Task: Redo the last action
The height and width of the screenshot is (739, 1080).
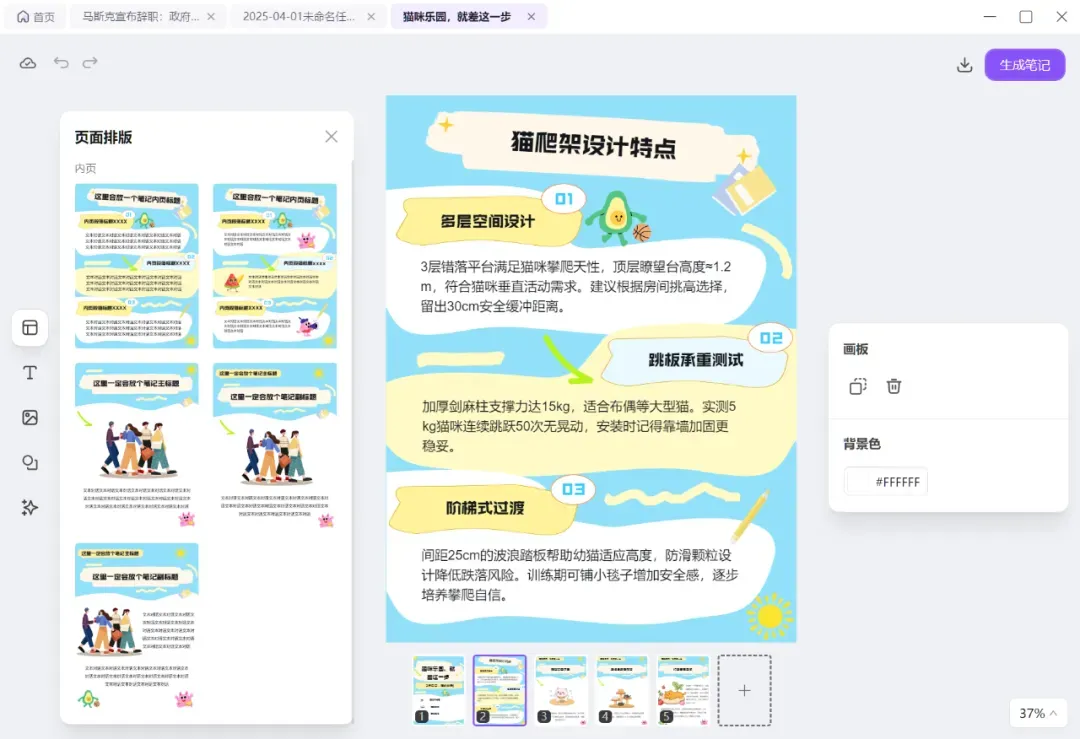Action: coord(90,63)
